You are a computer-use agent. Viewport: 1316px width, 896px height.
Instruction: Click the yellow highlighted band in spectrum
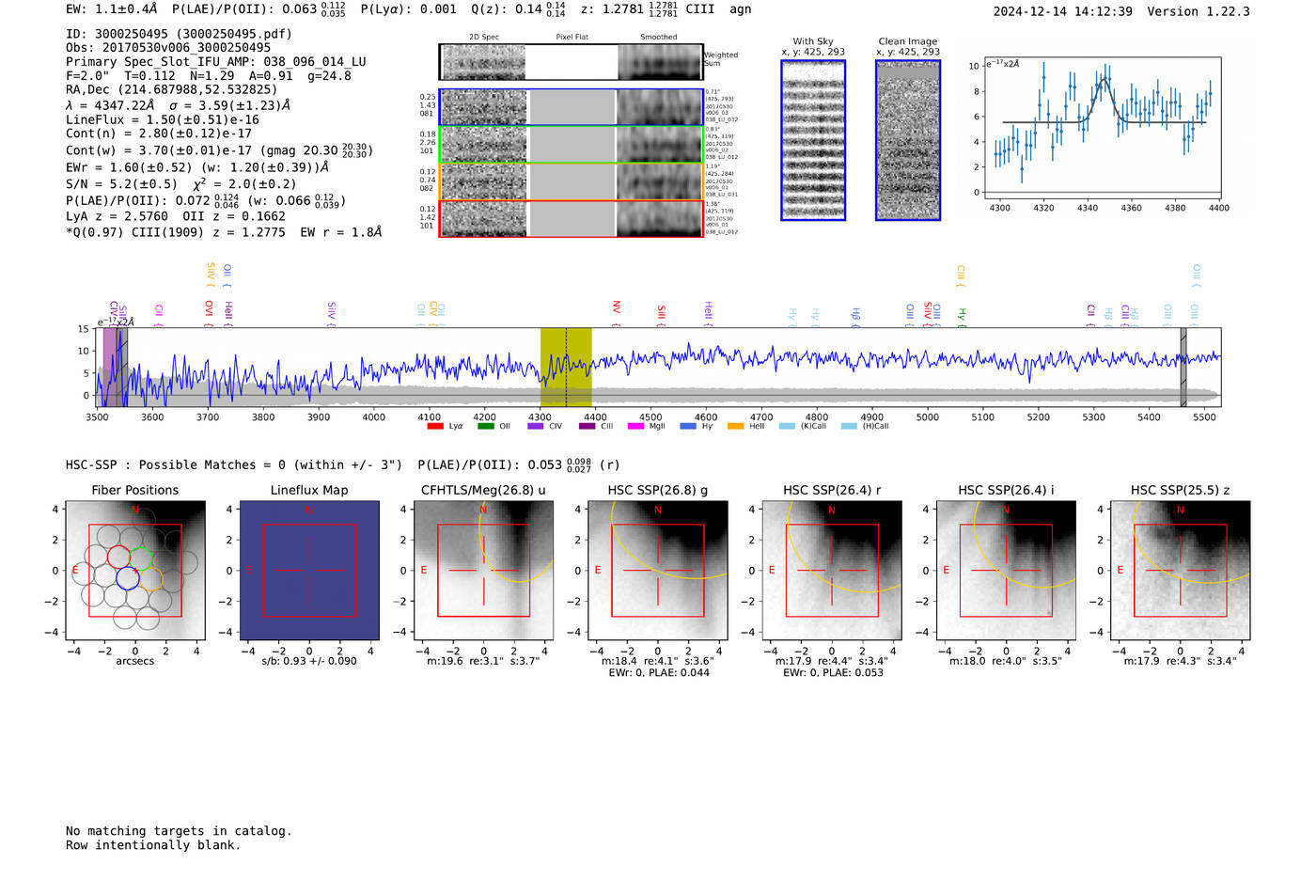(566, 368)
